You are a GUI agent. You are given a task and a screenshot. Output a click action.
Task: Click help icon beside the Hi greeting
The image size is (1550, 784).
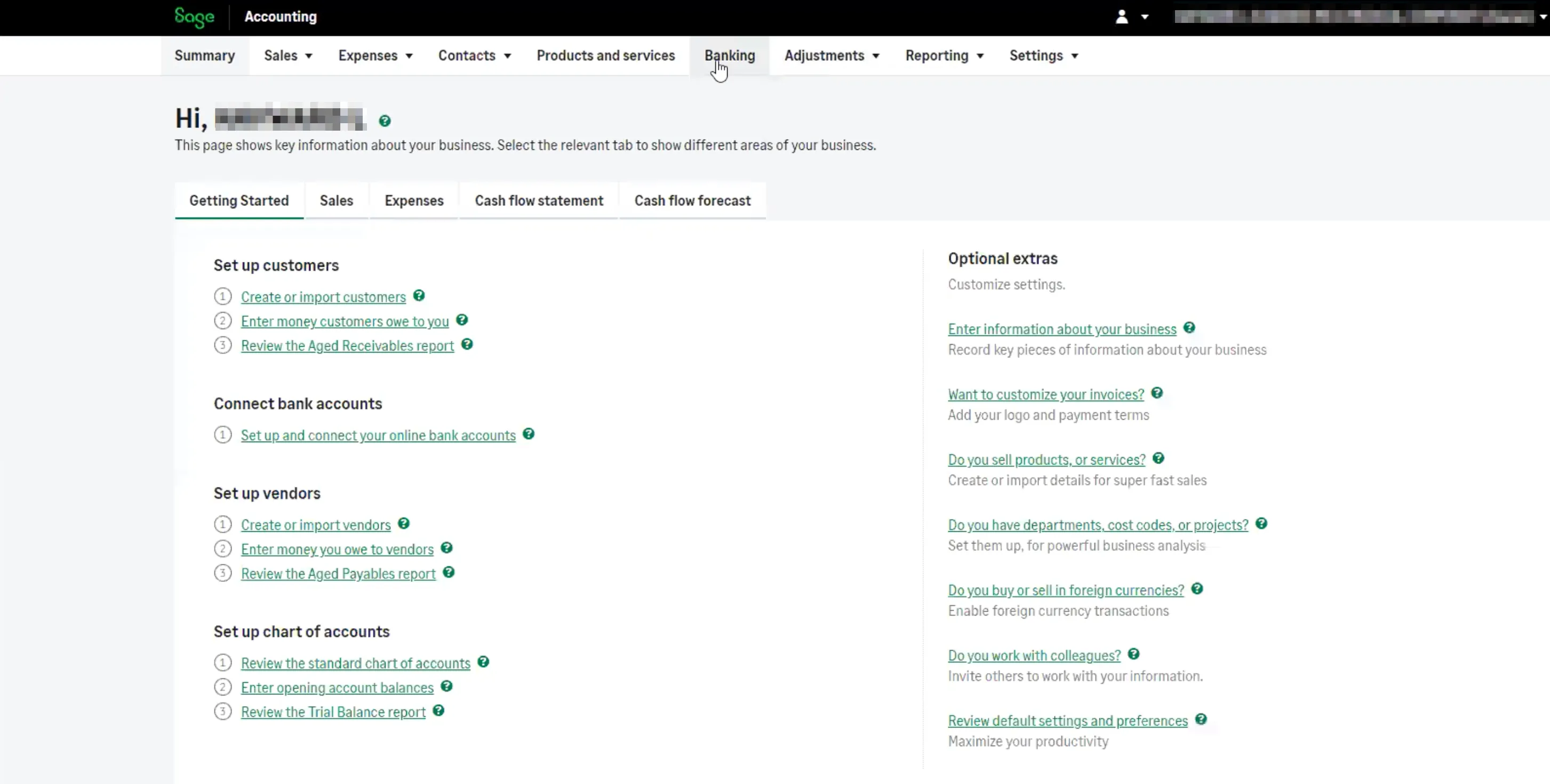385,121
